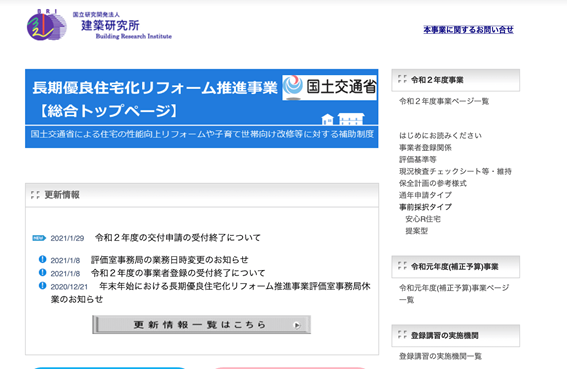567x369 pixels.
Task: Open 登録講習の実施機関一覧 link
Action: click(x=440, y=357)
